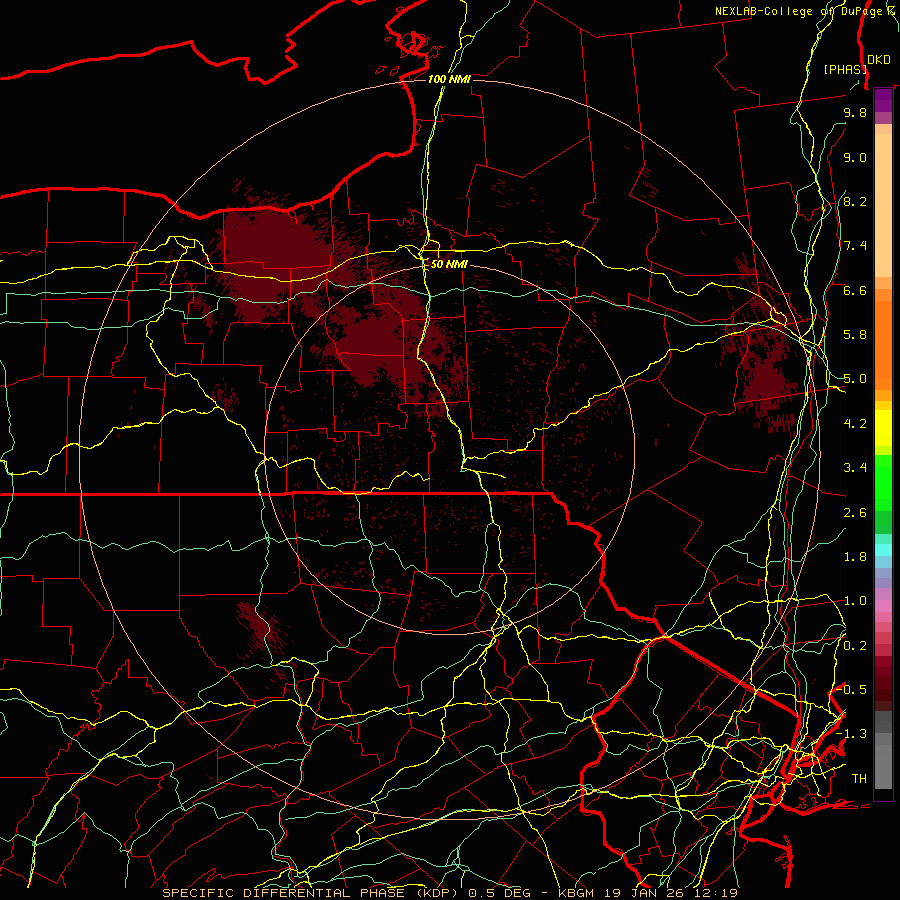Click the 1.0 legend value

(x=855, y=601)
